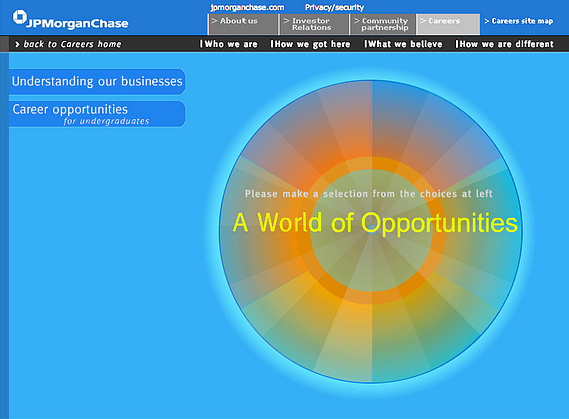Open 'How we got here' section
Screen dimensions: 569x419
310,44
